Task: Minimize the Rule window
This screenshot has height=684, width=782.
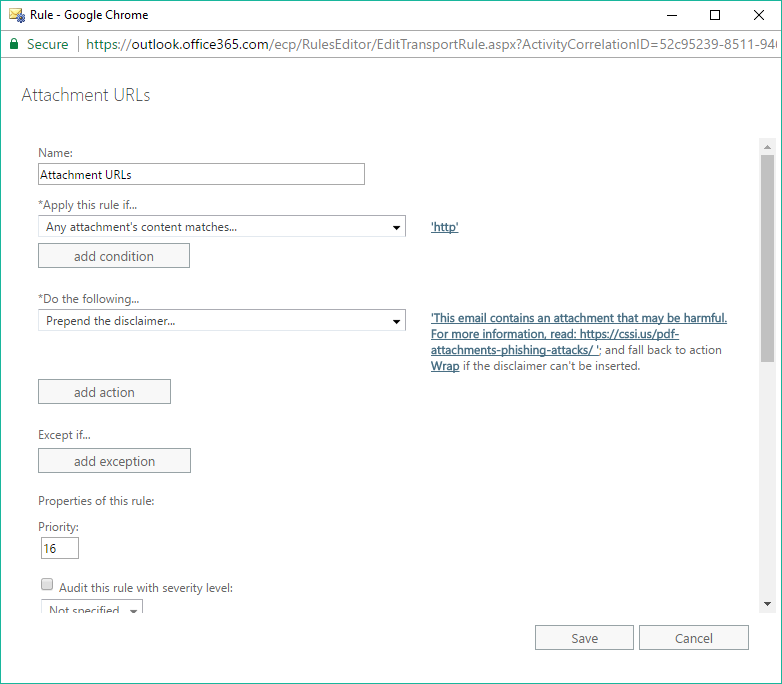Action: point(668,15)
